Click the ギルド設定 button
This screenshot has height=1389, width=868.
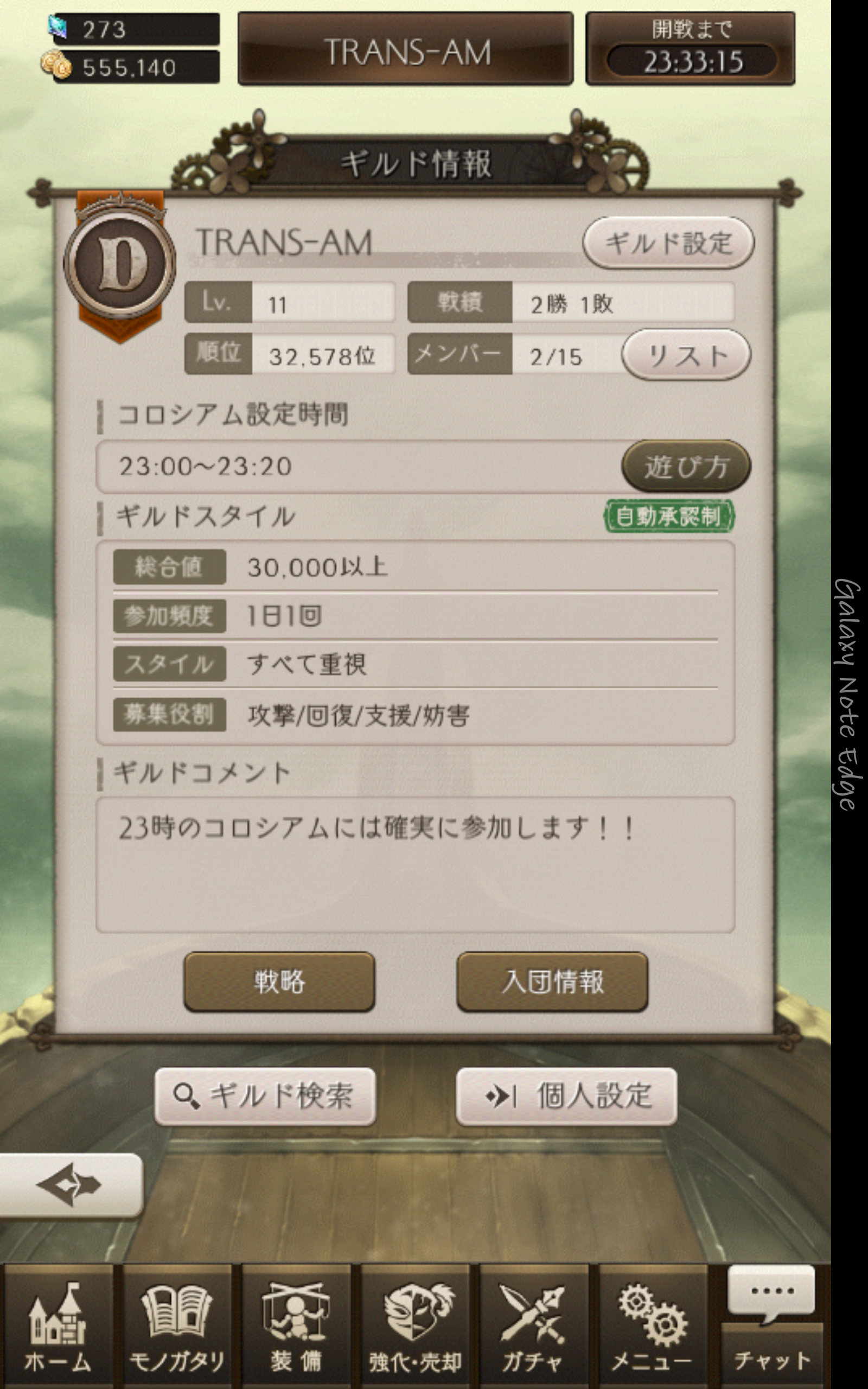[668, 242]
